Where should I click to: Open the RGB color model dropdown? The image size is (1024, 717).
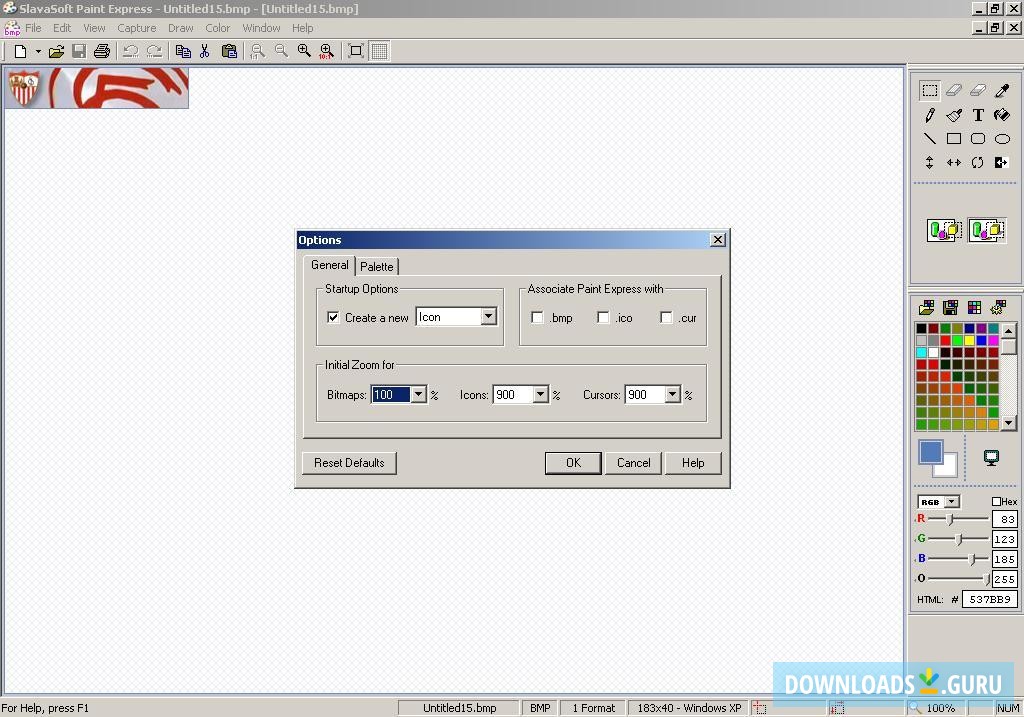[x=952, y=502]
